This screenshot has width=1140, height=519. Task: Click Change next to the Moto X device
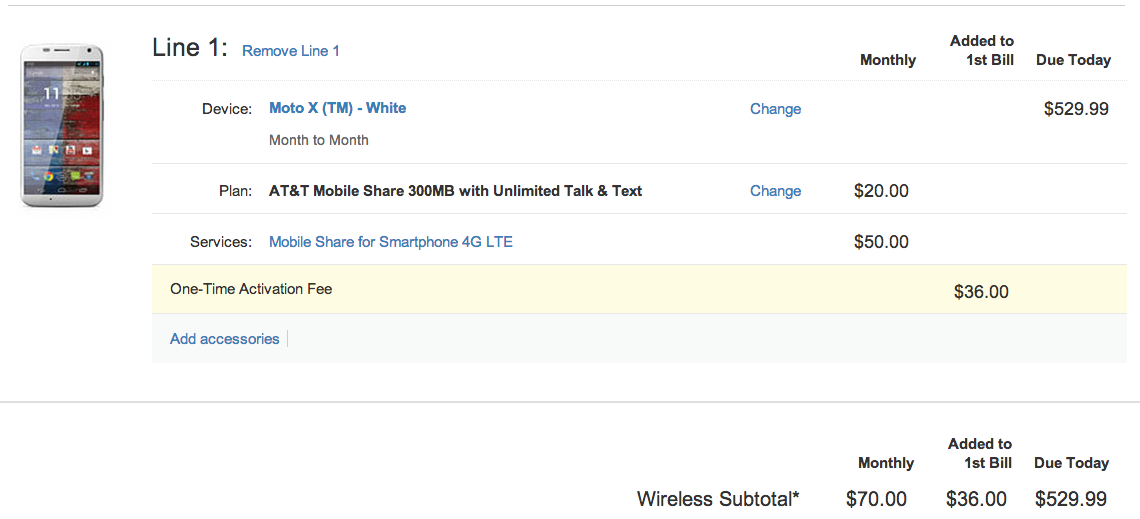(x=776, y=109)
